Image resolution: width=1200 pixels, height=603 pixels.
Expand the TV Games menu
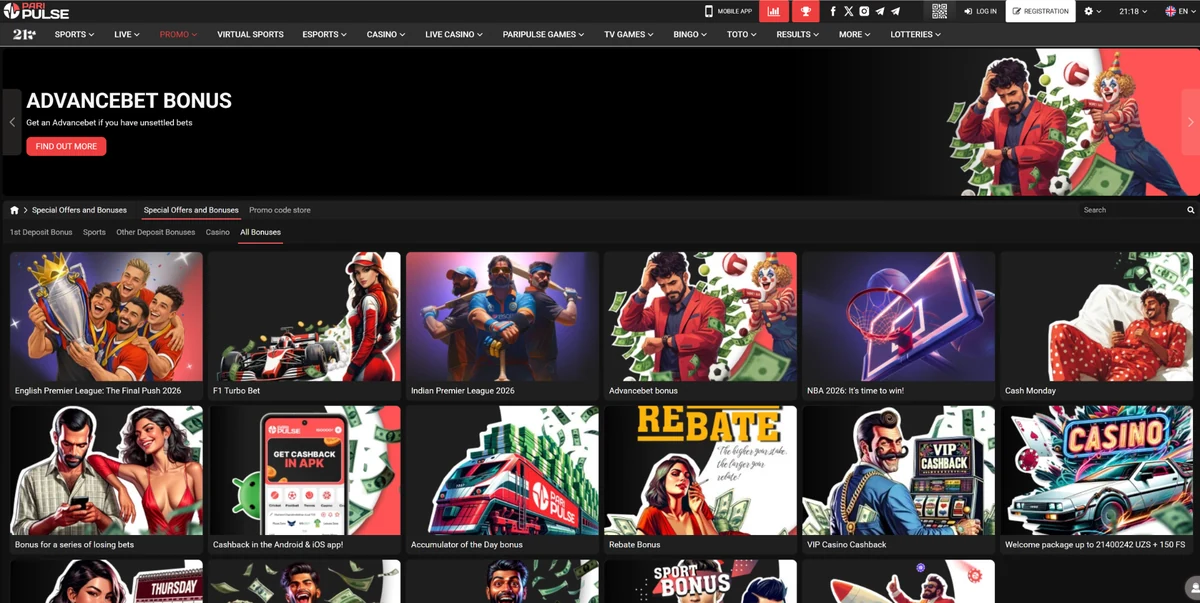(629, 34)
